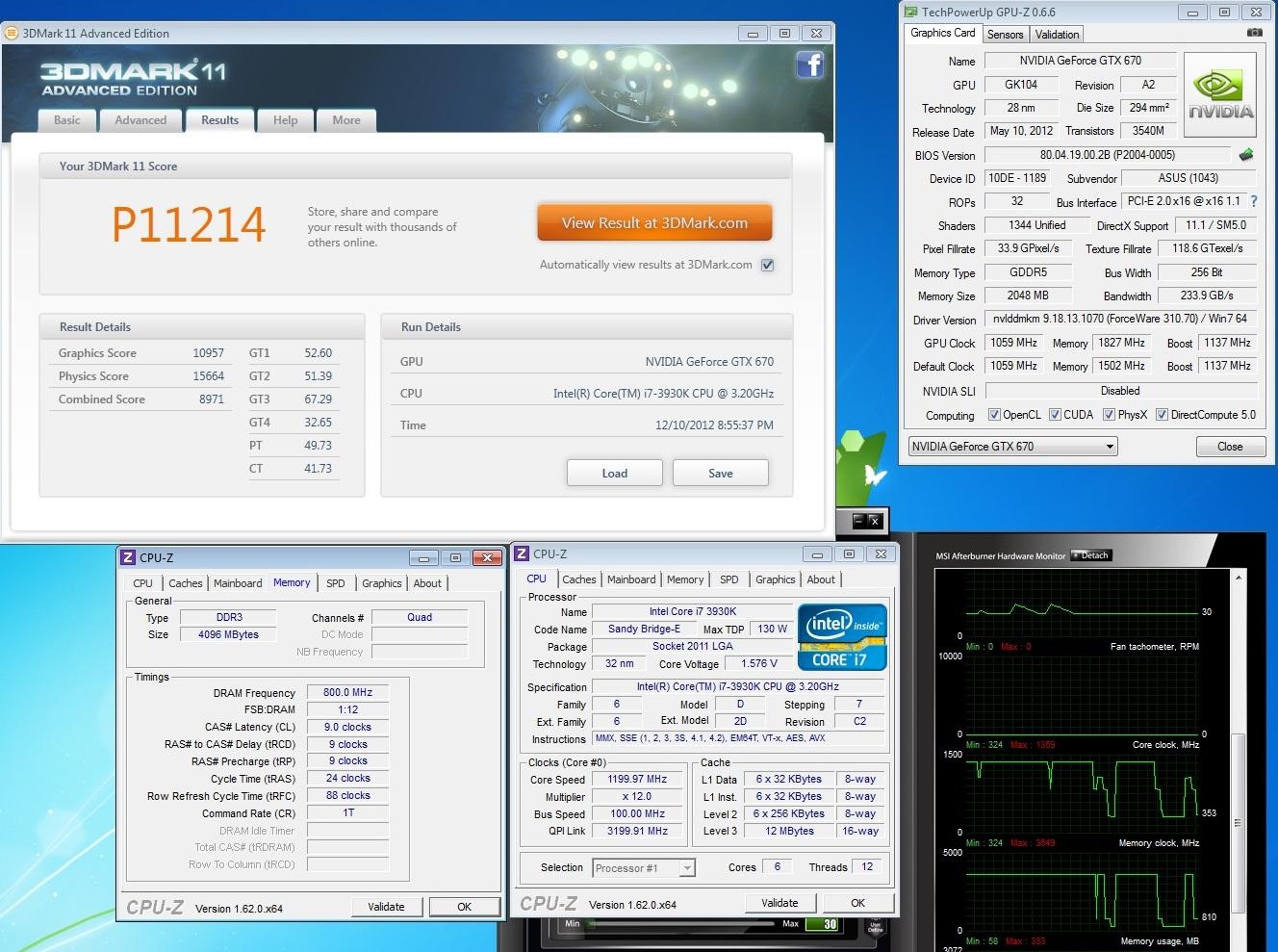Screen dimensions: 1278x952
Task: Click the 3DMark 11 title bar icon
Action: pyautogui.click(x=12, y=33)
